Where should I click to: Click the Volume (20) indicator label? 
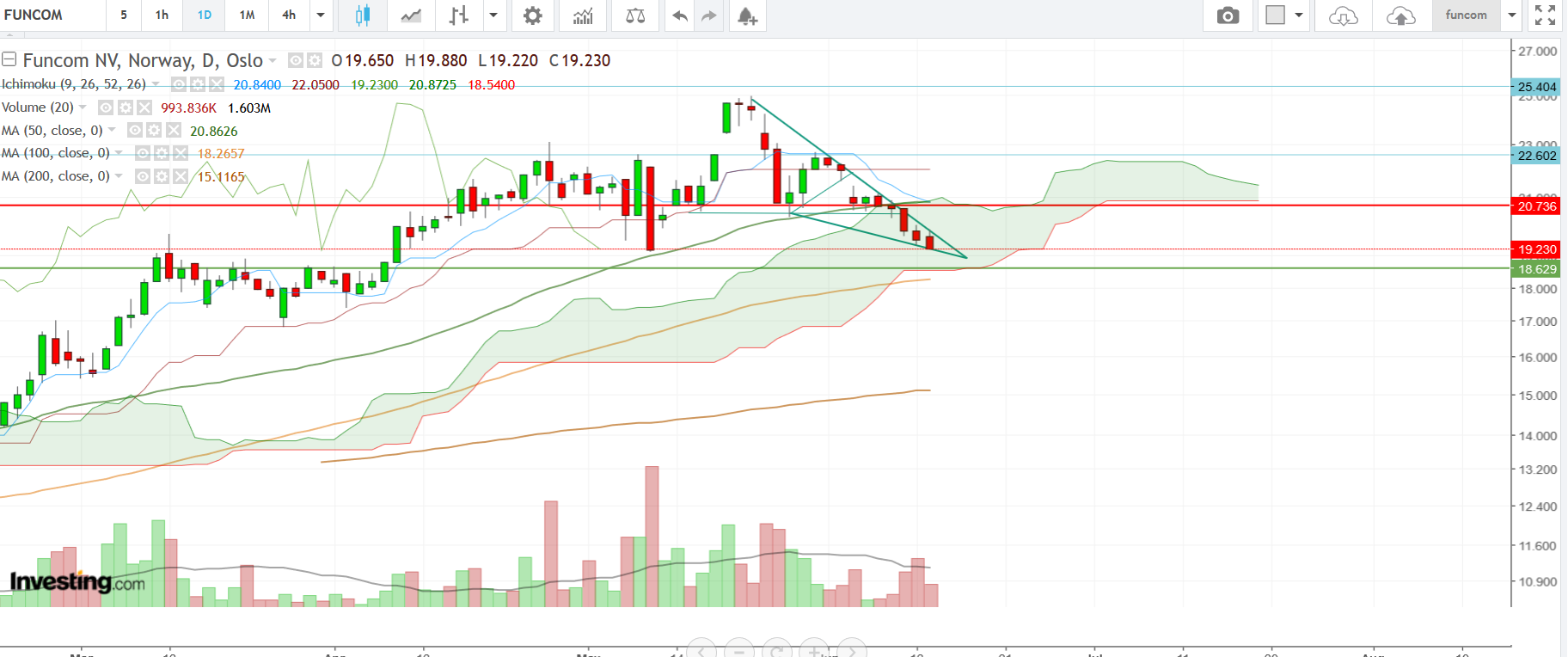38,107
